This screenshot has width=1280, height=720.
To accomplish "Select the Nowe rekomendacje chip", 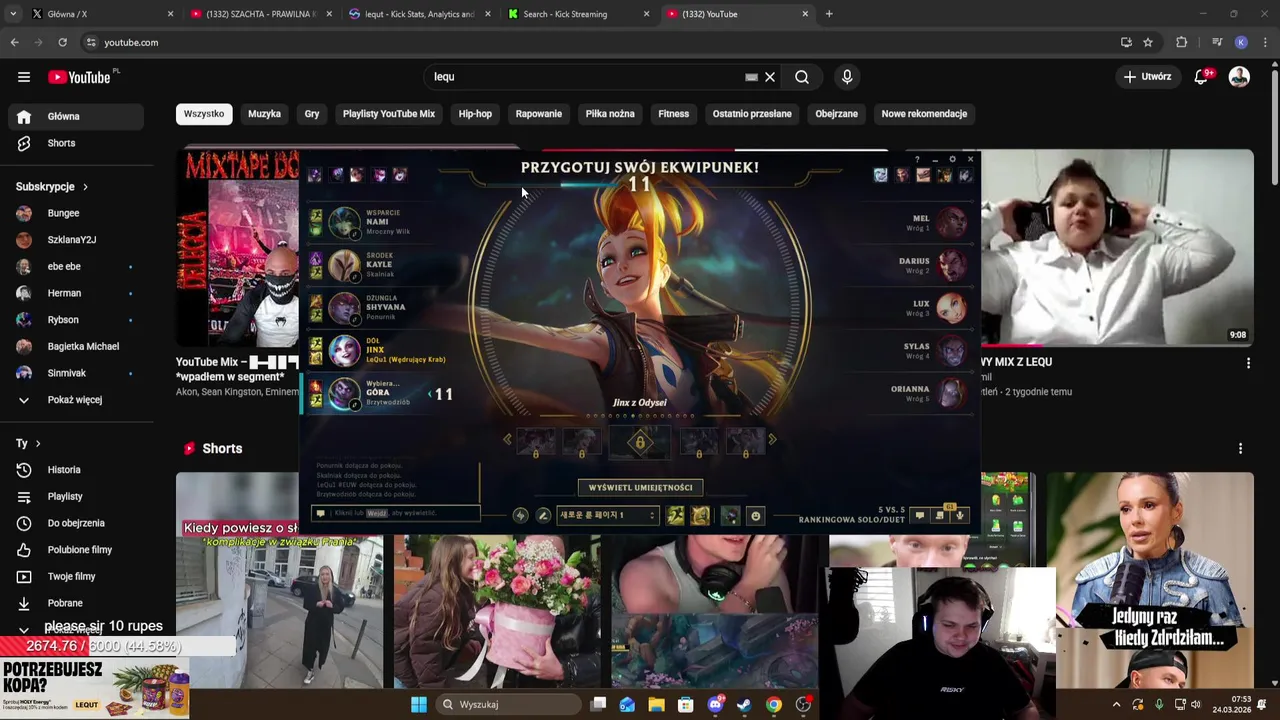I will [924, 114].
